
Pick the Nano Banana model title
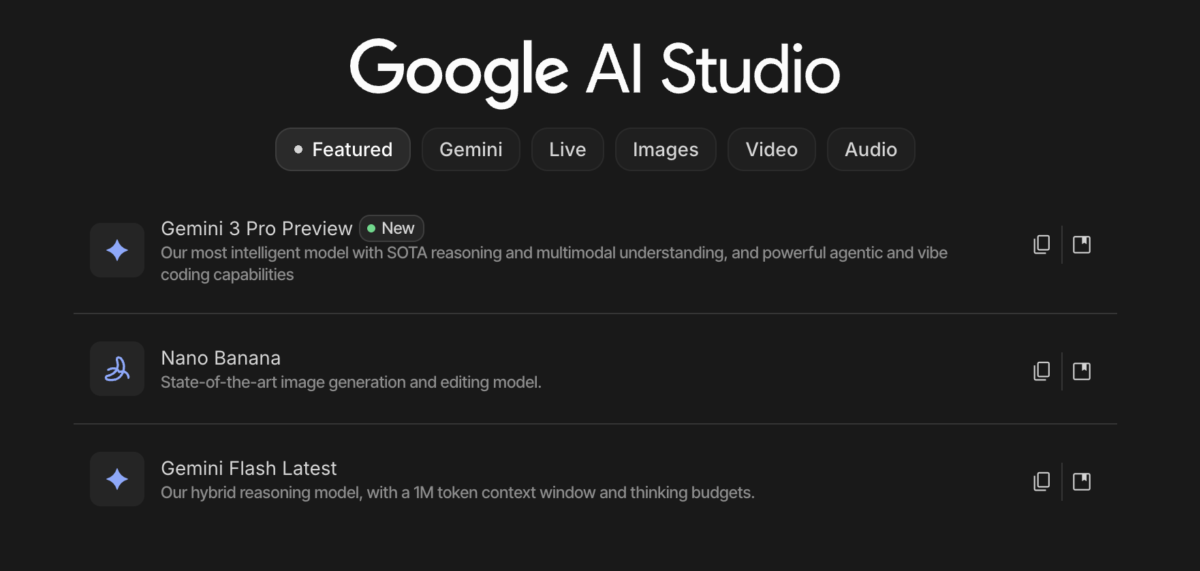(x=221, y=357)
